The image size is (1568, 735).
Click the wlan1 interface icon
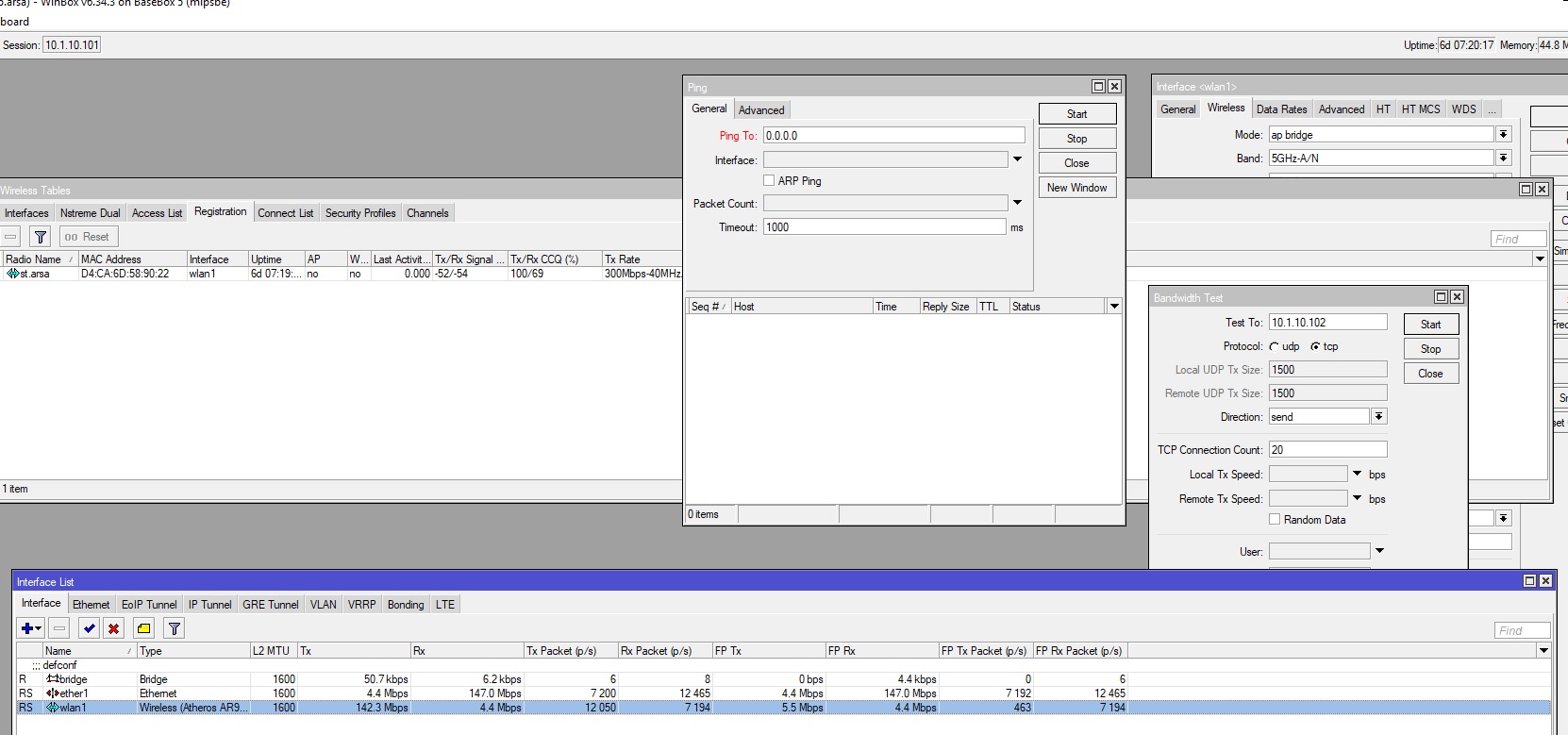[53, 708]
